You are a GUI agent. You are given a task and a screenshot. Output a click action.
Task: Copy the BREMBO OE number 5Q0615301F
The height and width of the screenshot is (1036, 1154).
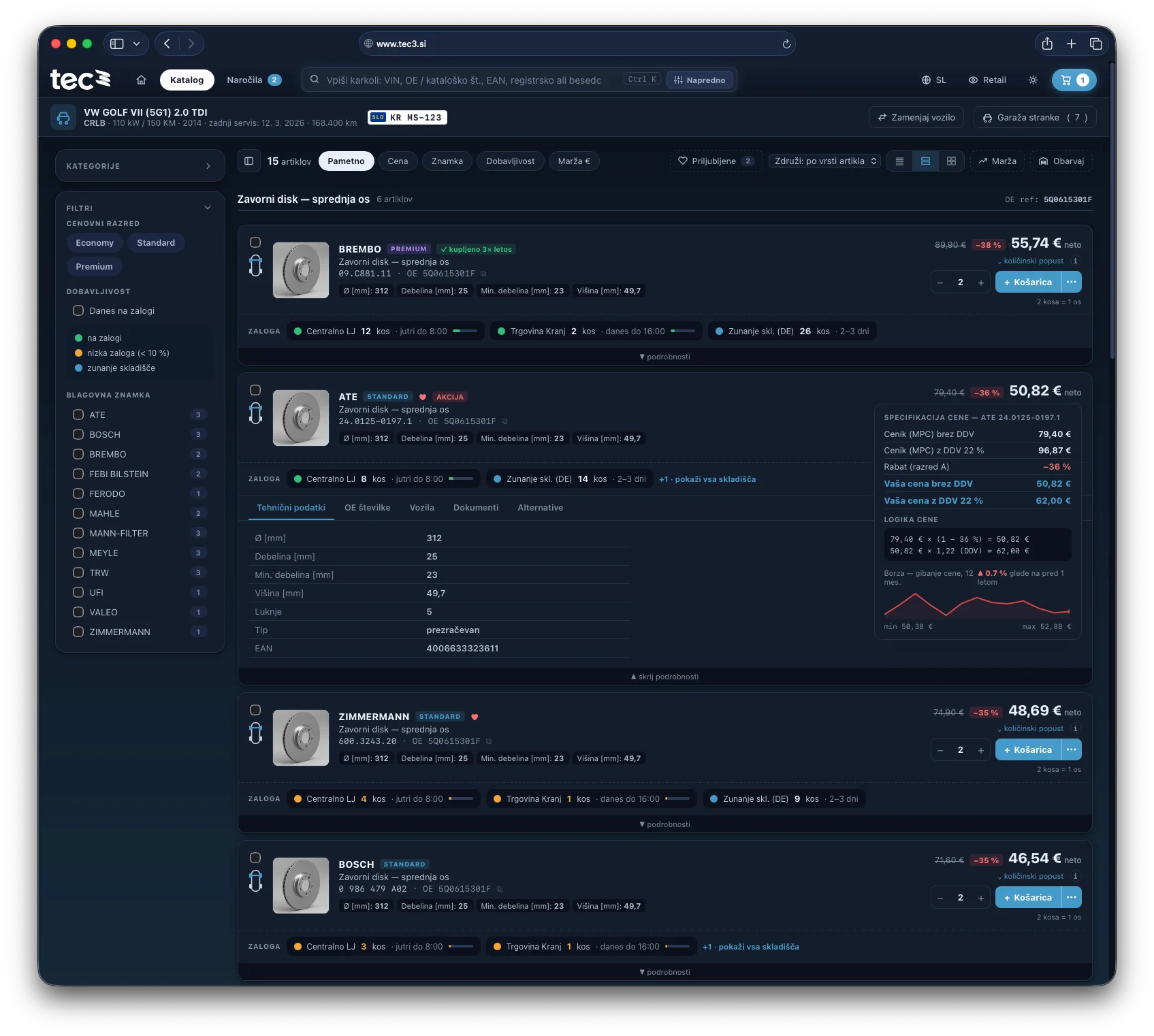pos(484,274)
